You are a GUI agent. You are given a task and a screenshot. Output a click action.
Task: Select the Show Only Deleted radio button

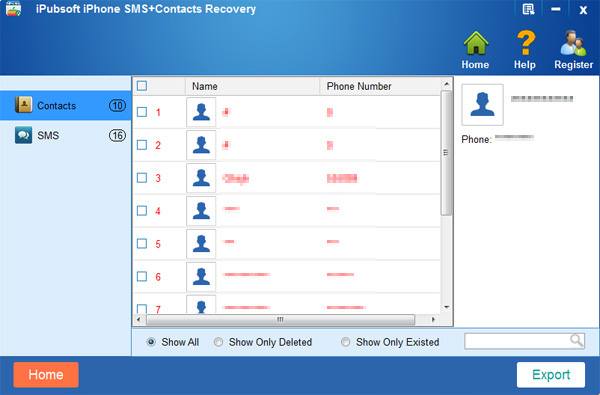click(x=218, y=342)
